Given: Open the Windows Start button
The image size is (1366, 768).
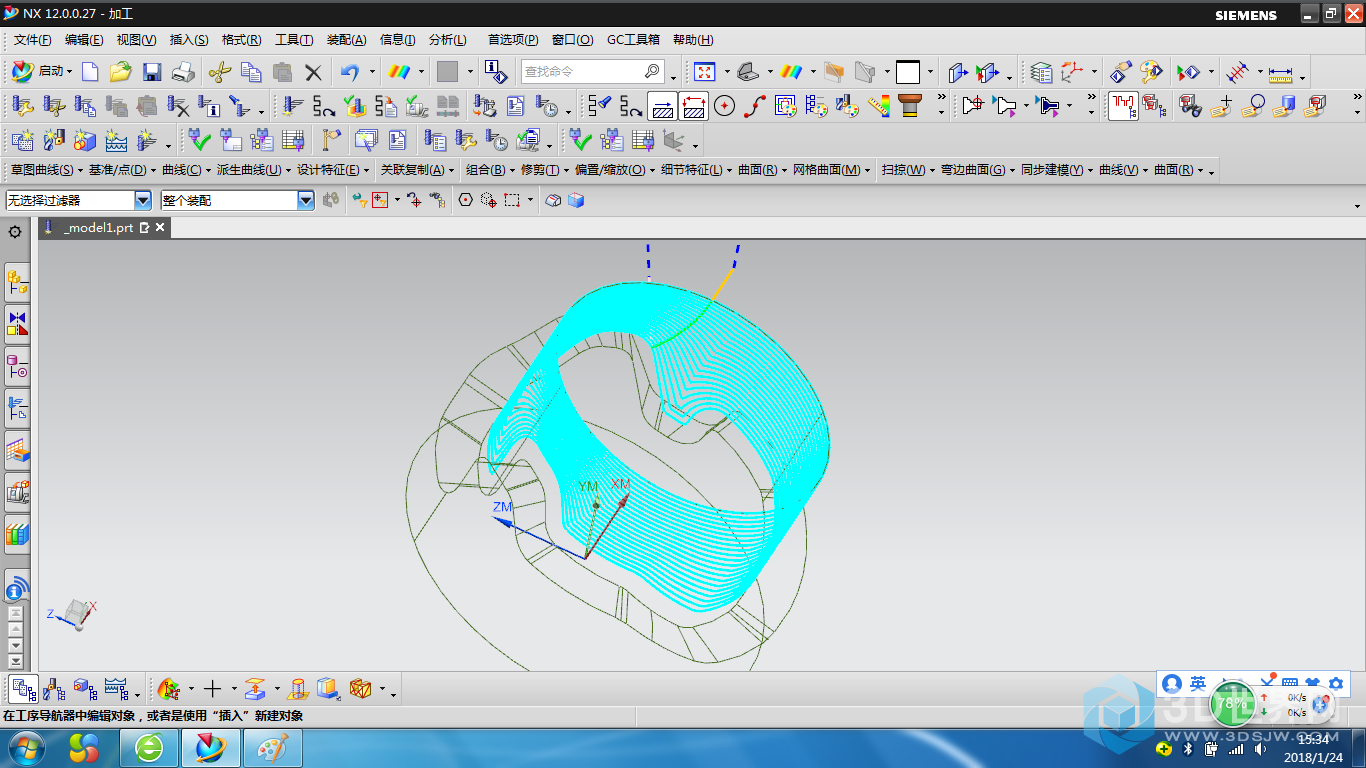Looking at the screenshot, I should (27, 748).
